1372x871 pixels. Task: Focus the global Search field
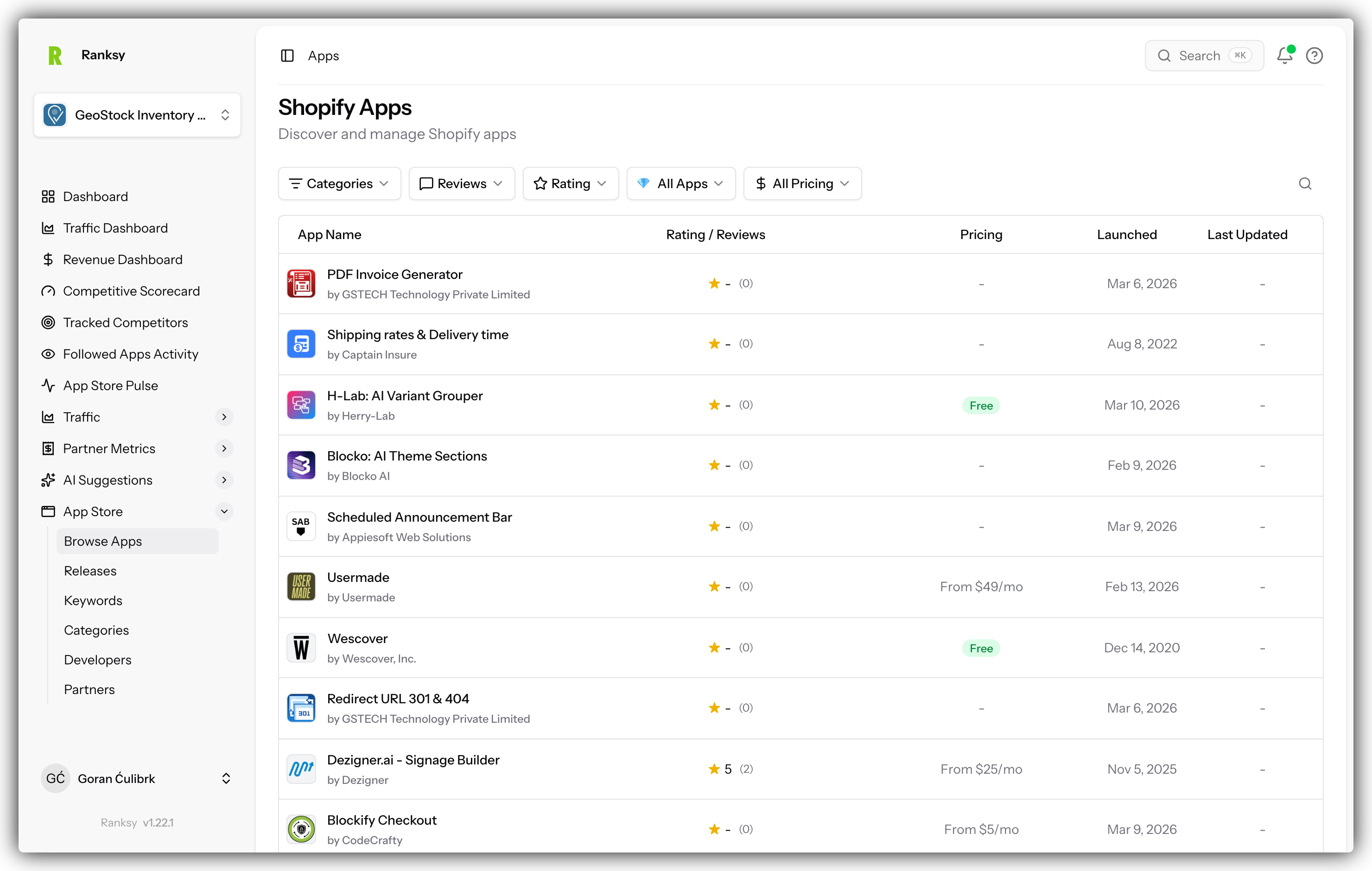(1205, 56)
